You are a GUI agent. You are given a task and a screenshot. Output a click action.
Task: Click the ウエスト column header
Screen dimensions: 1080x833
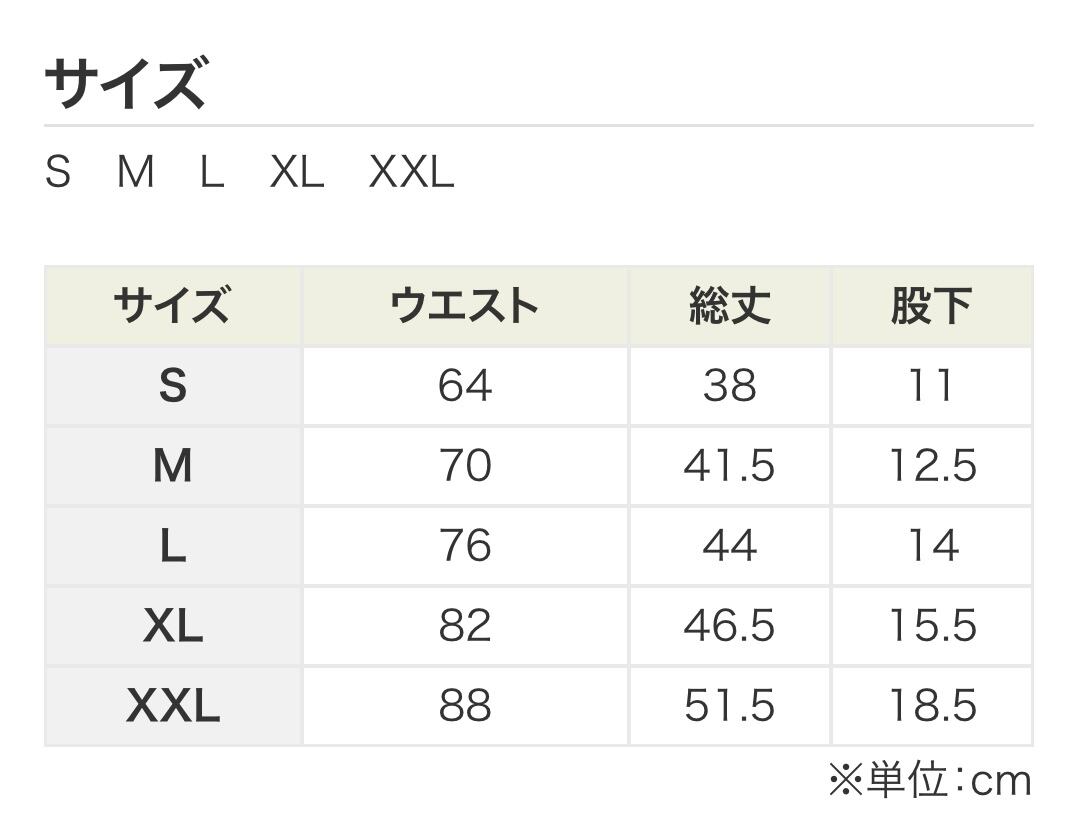click(x=465, y=306)
